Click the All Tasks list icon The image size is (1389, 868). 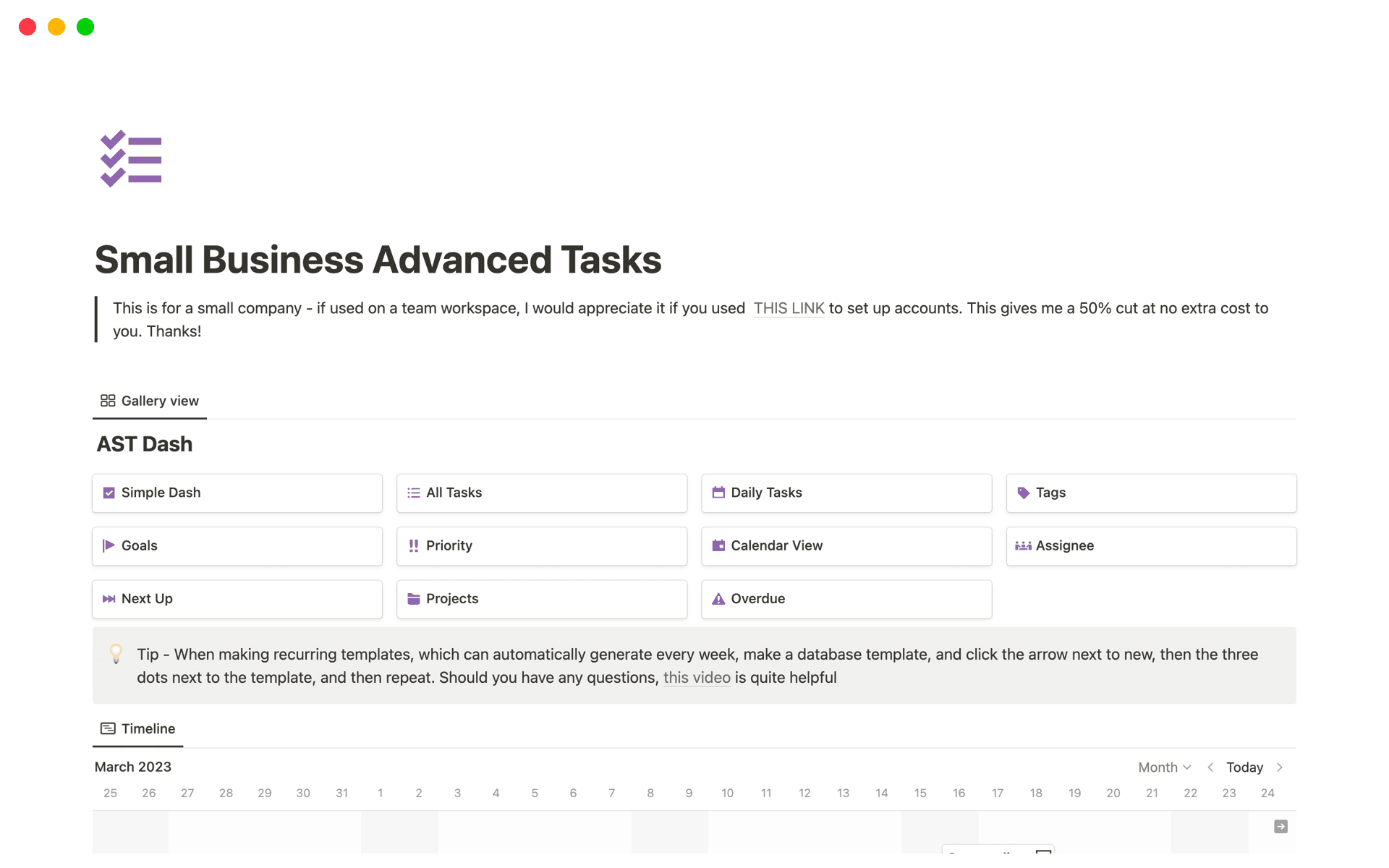click(414, 493)
